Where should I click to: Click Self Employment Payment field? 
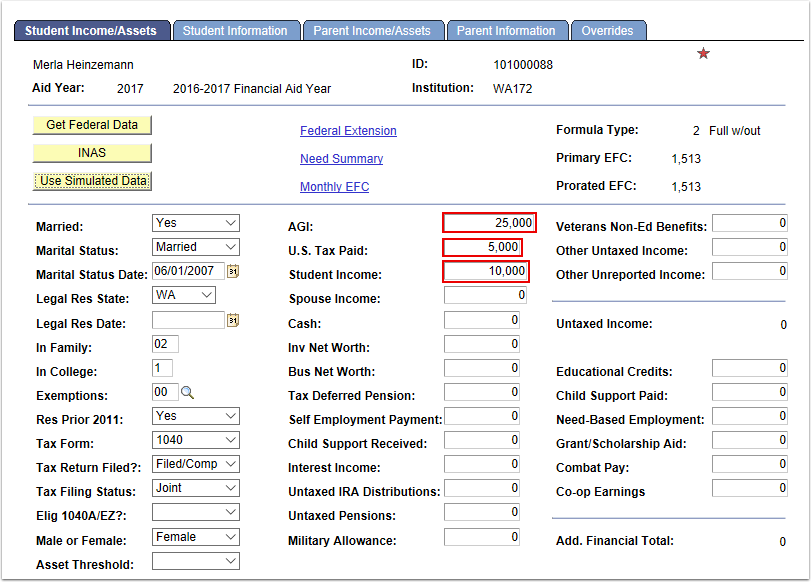point(482,416)
